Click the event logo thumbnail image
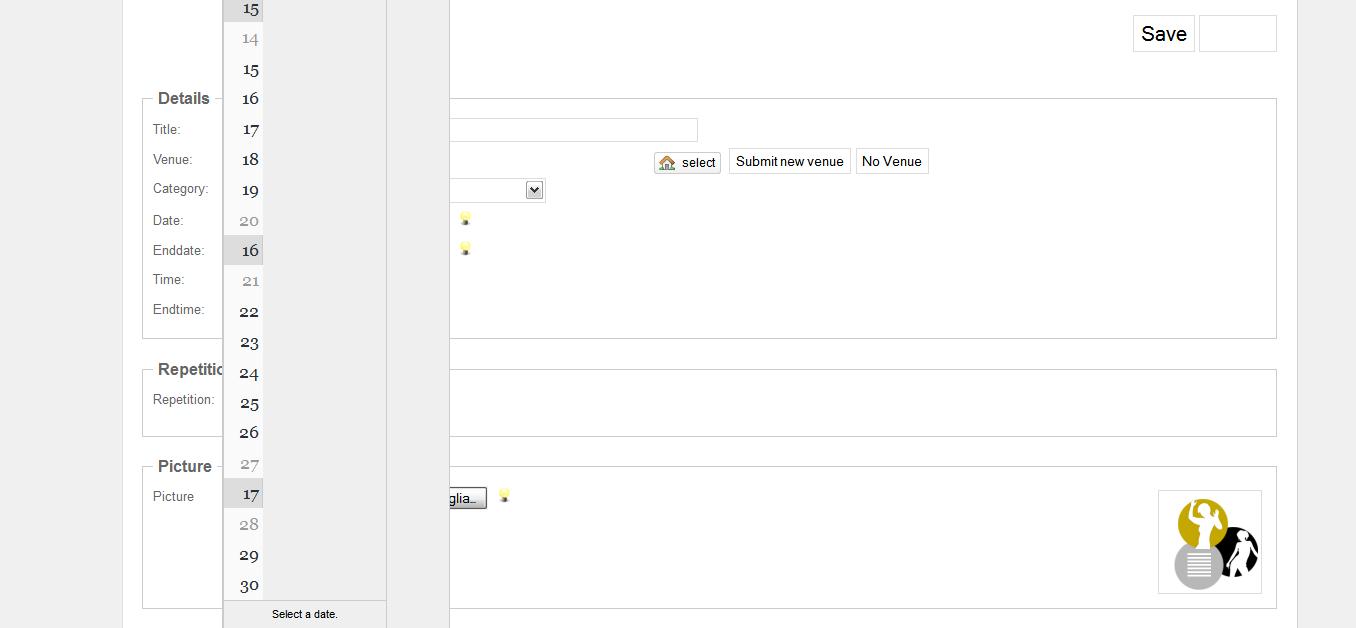Screen dimensions: 1356x628 click(x=1209, y=541)
